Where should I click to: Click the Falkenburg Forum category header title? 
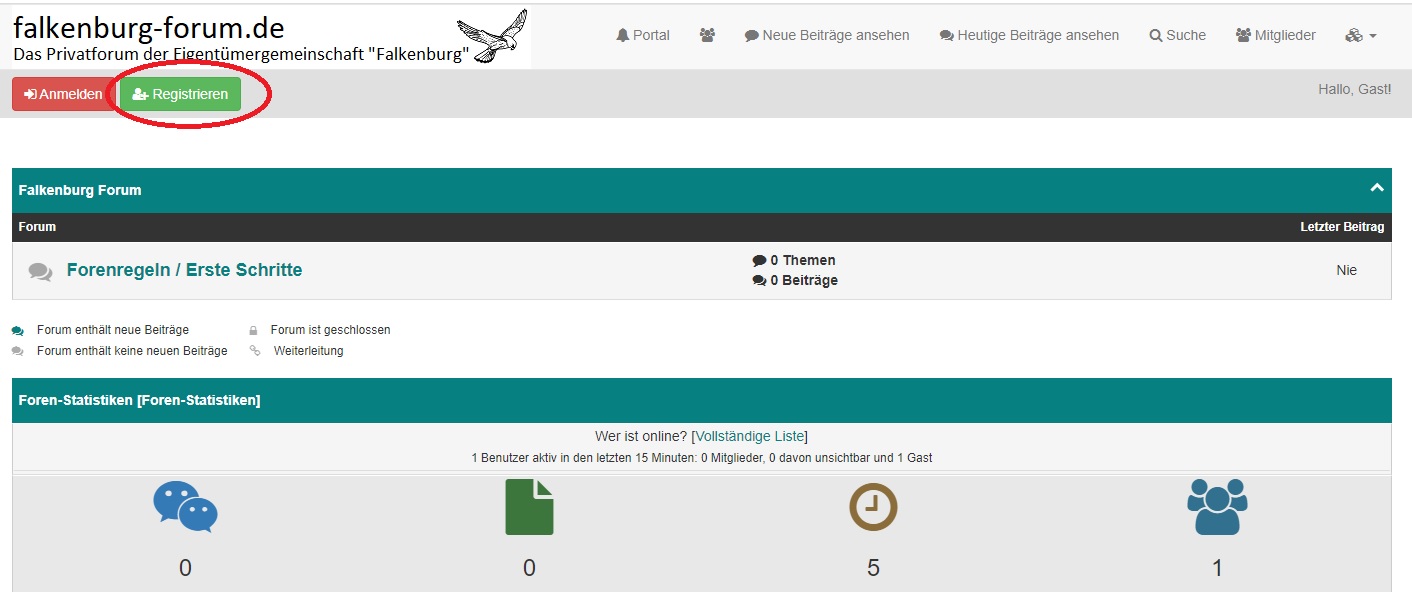[x=80, y=190]
